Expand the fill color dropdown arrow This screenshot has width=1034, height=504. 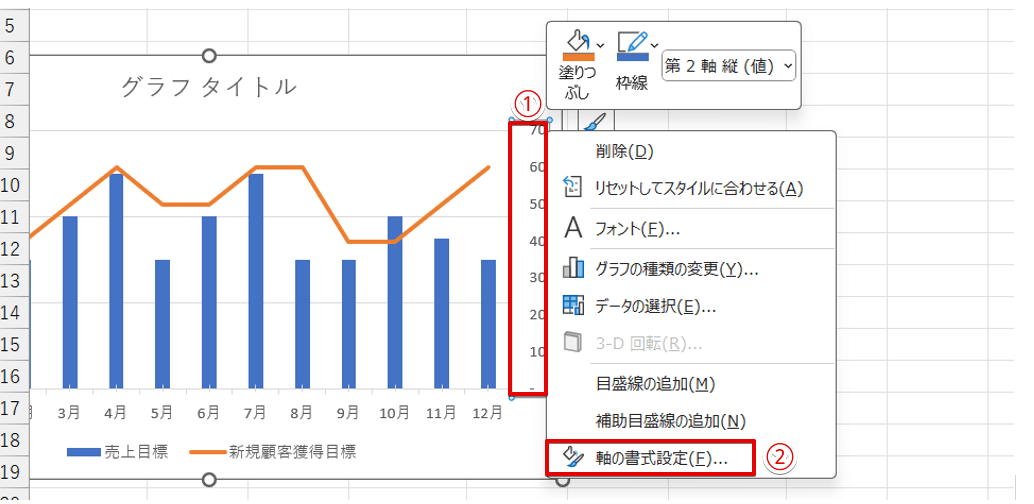(x=600, y=45)
